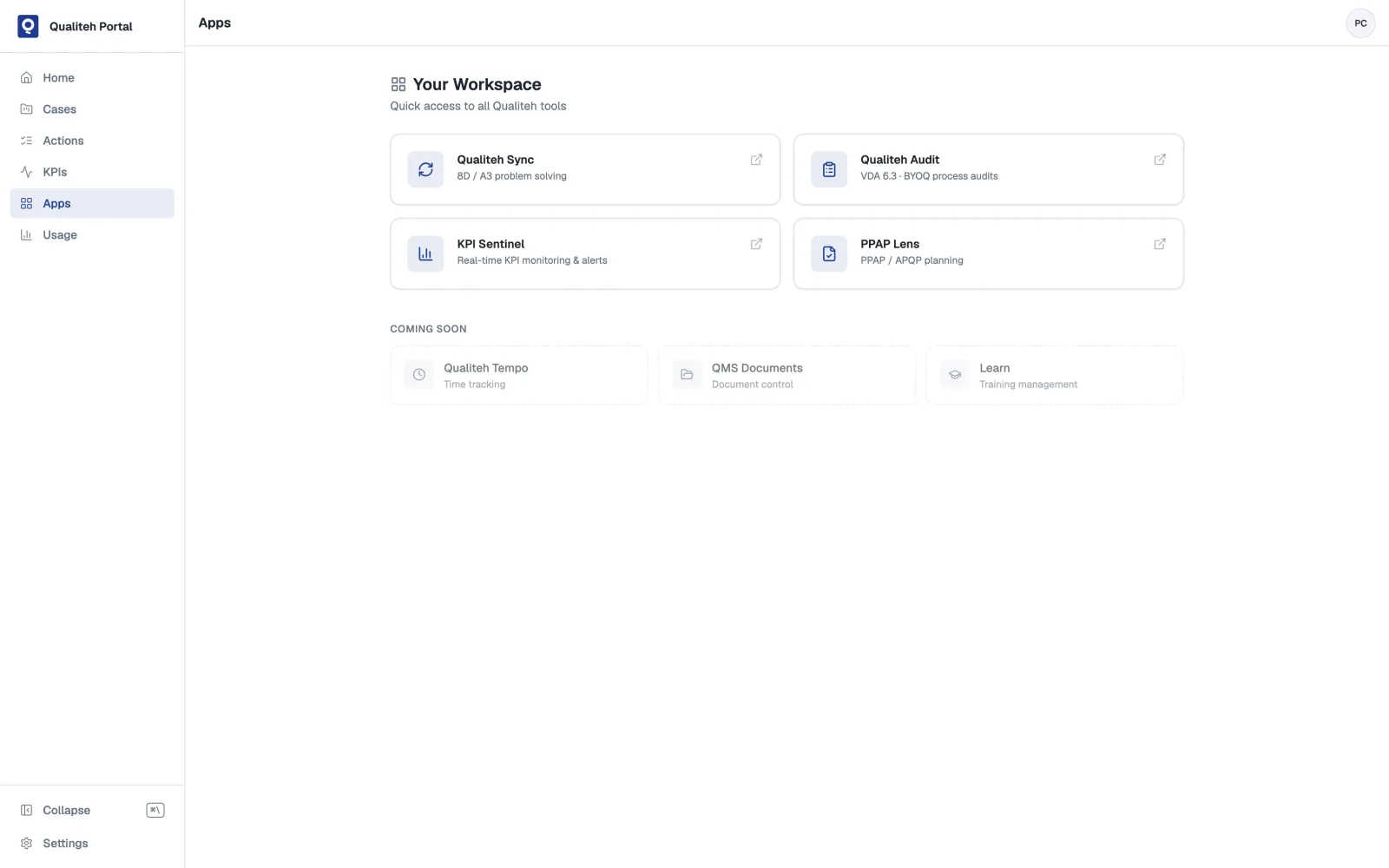
Task: Click the Your Workspace heading
Action: (x=477, y=84)
